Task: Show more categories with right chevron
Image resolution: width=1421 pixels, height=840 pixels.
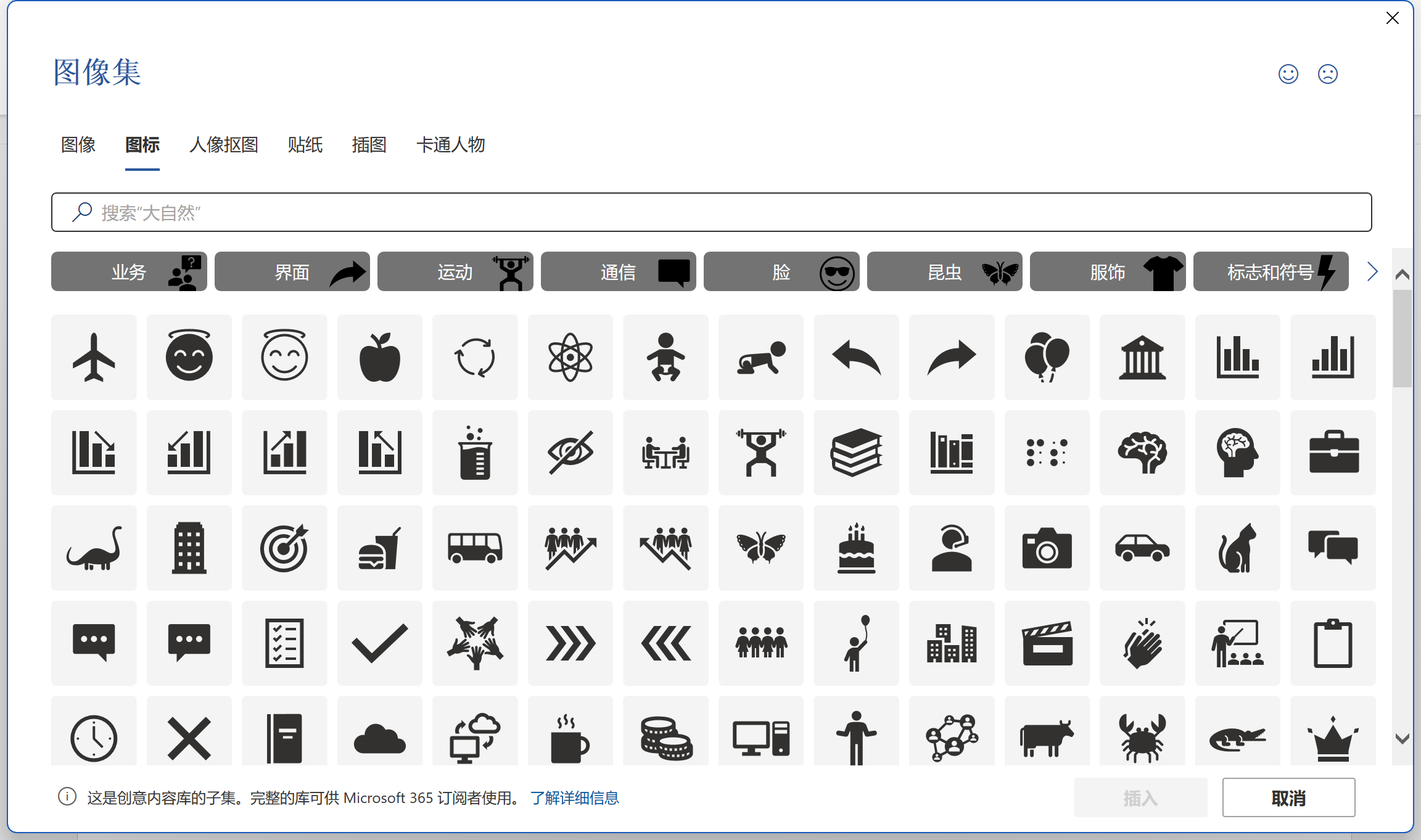Action: pos(1372,272)
